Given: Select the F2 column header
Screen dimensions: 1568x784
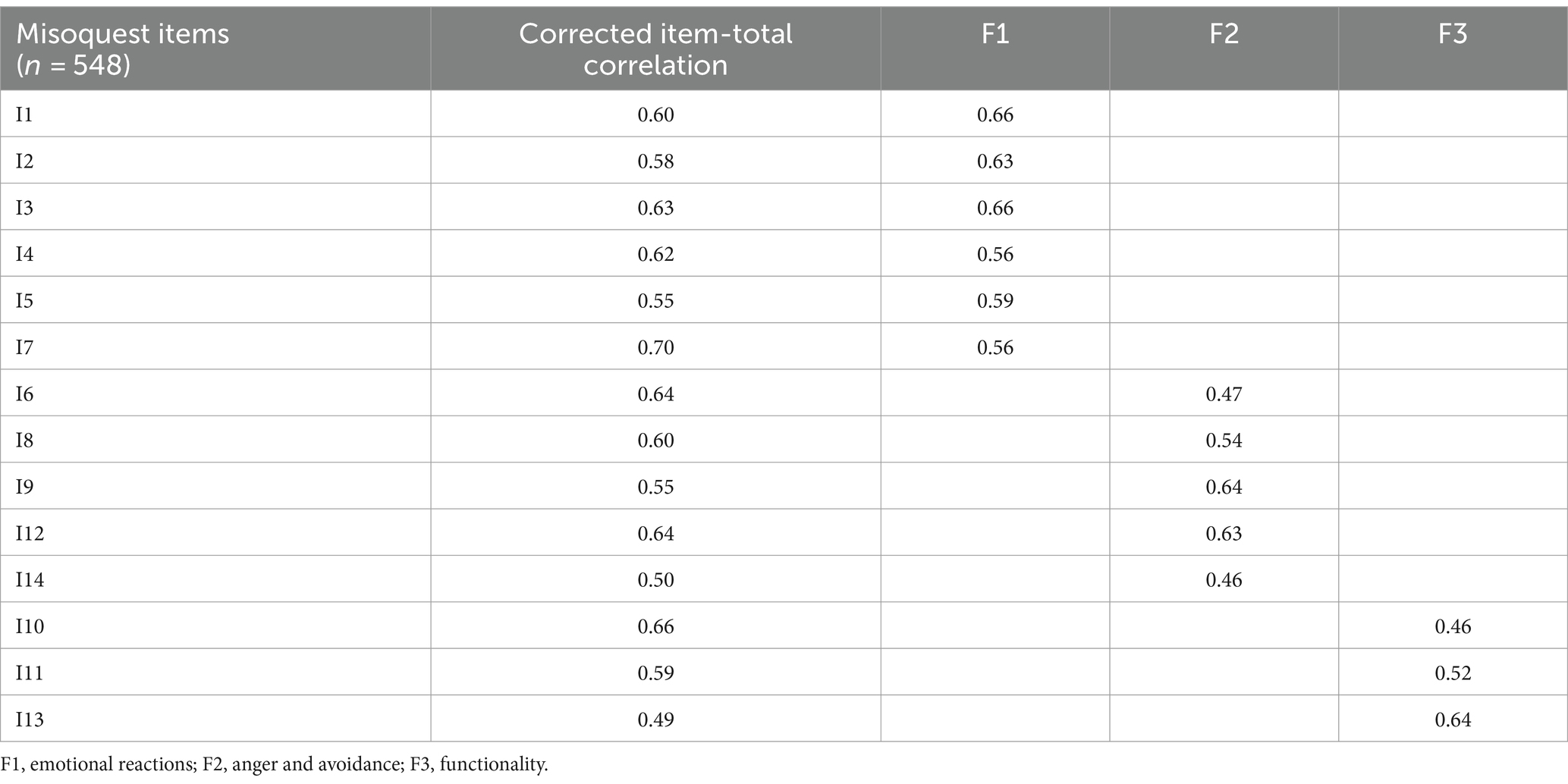Looking at the screenshot, I should [x=1224, y=34].
